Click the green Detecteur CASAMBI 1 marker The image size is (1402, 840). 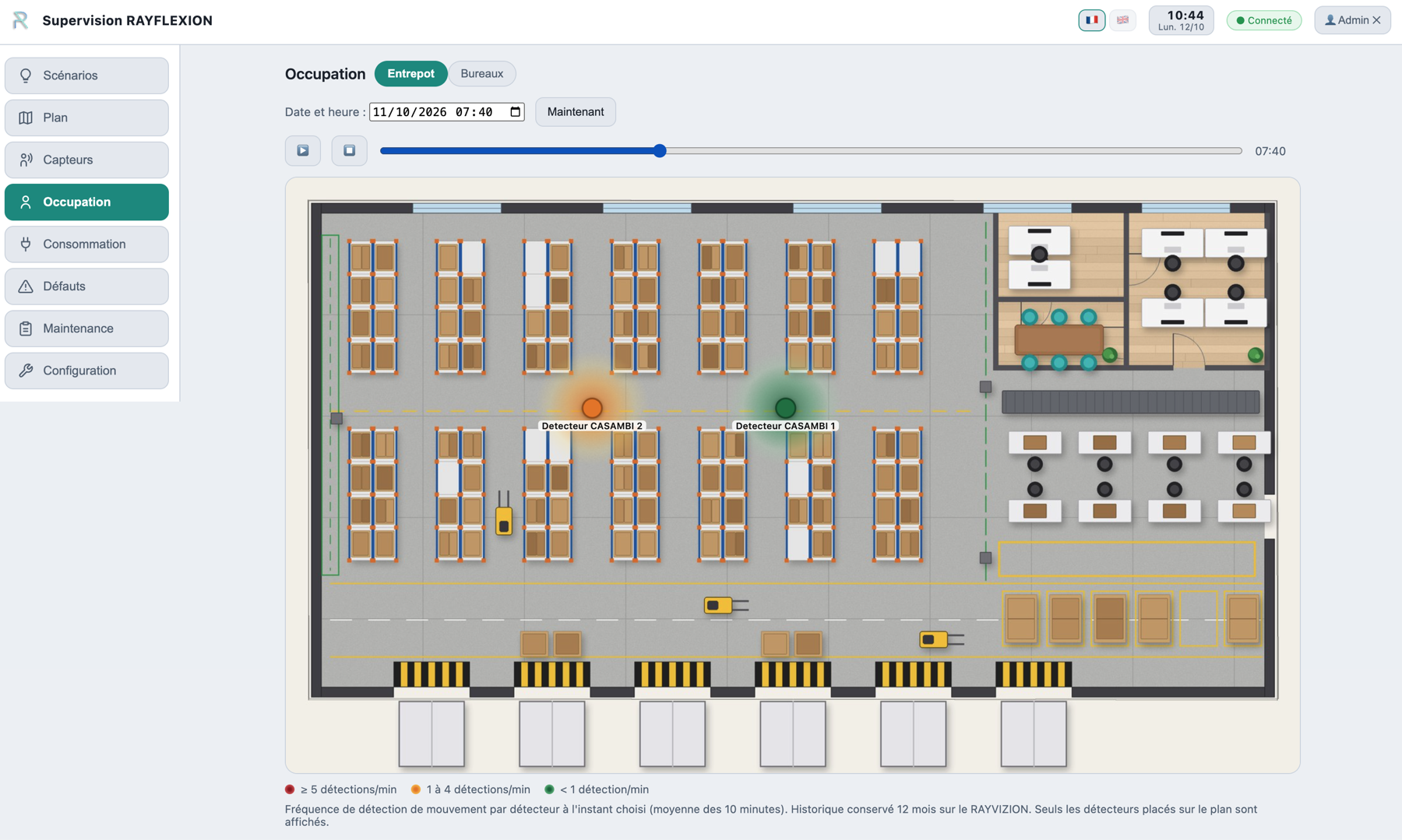click(x=785, y=407)
